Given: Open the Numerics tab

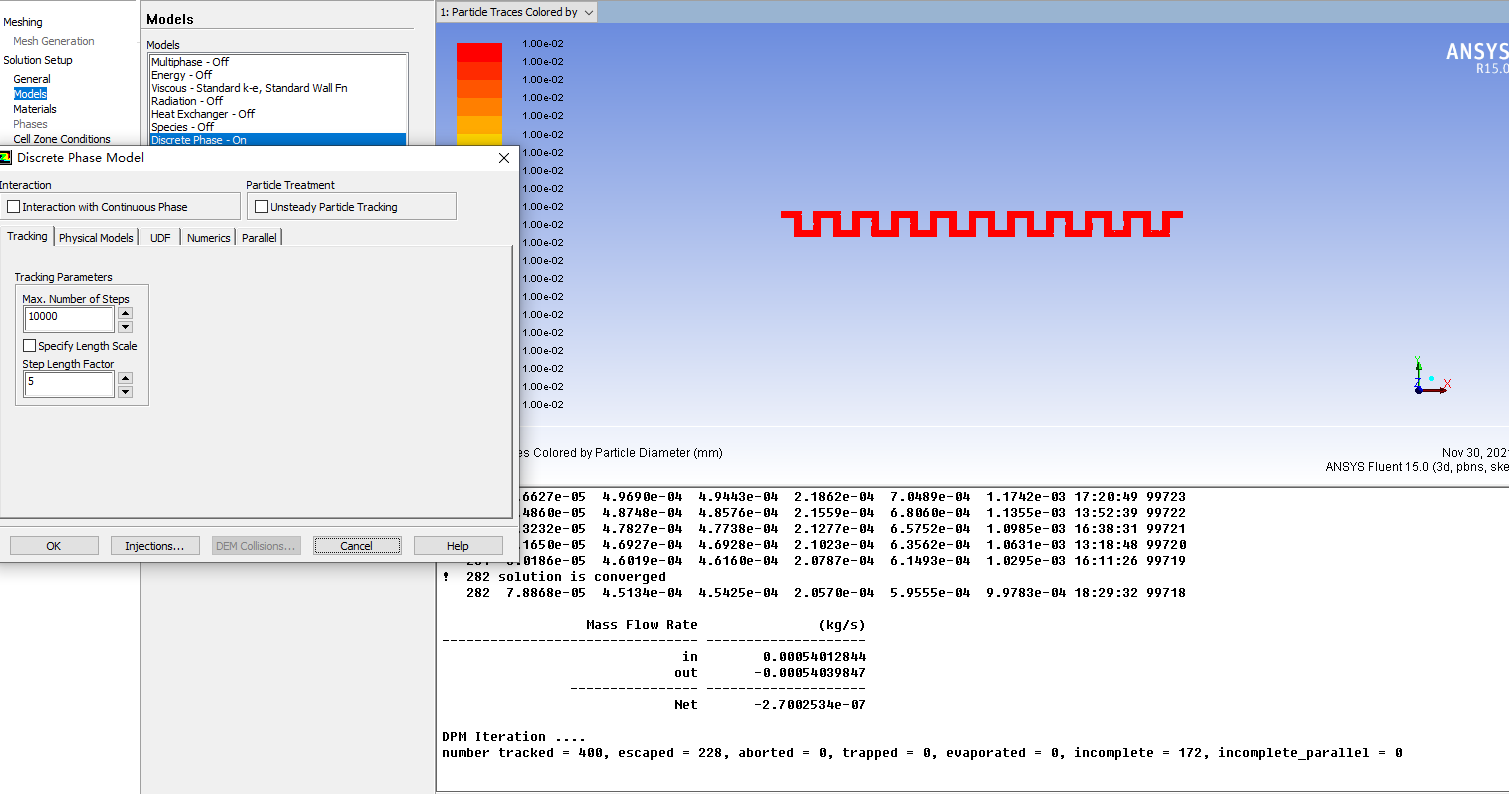Looking at the screenshot, I should pyautogui.click(x=208, y=238).
